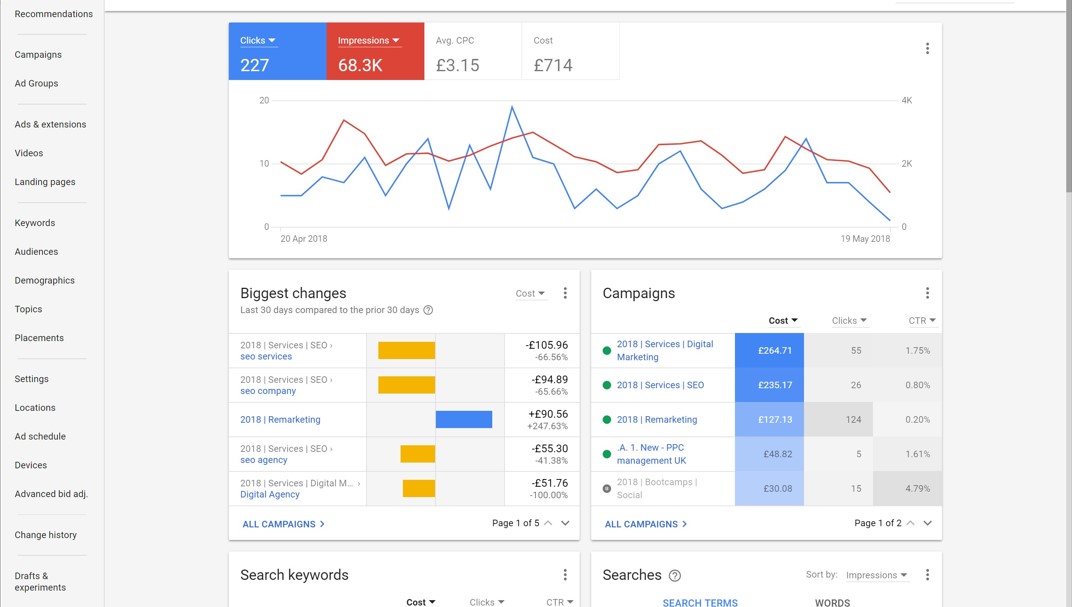Open Ad Groups in sidebar

click(x=36, y=83)
